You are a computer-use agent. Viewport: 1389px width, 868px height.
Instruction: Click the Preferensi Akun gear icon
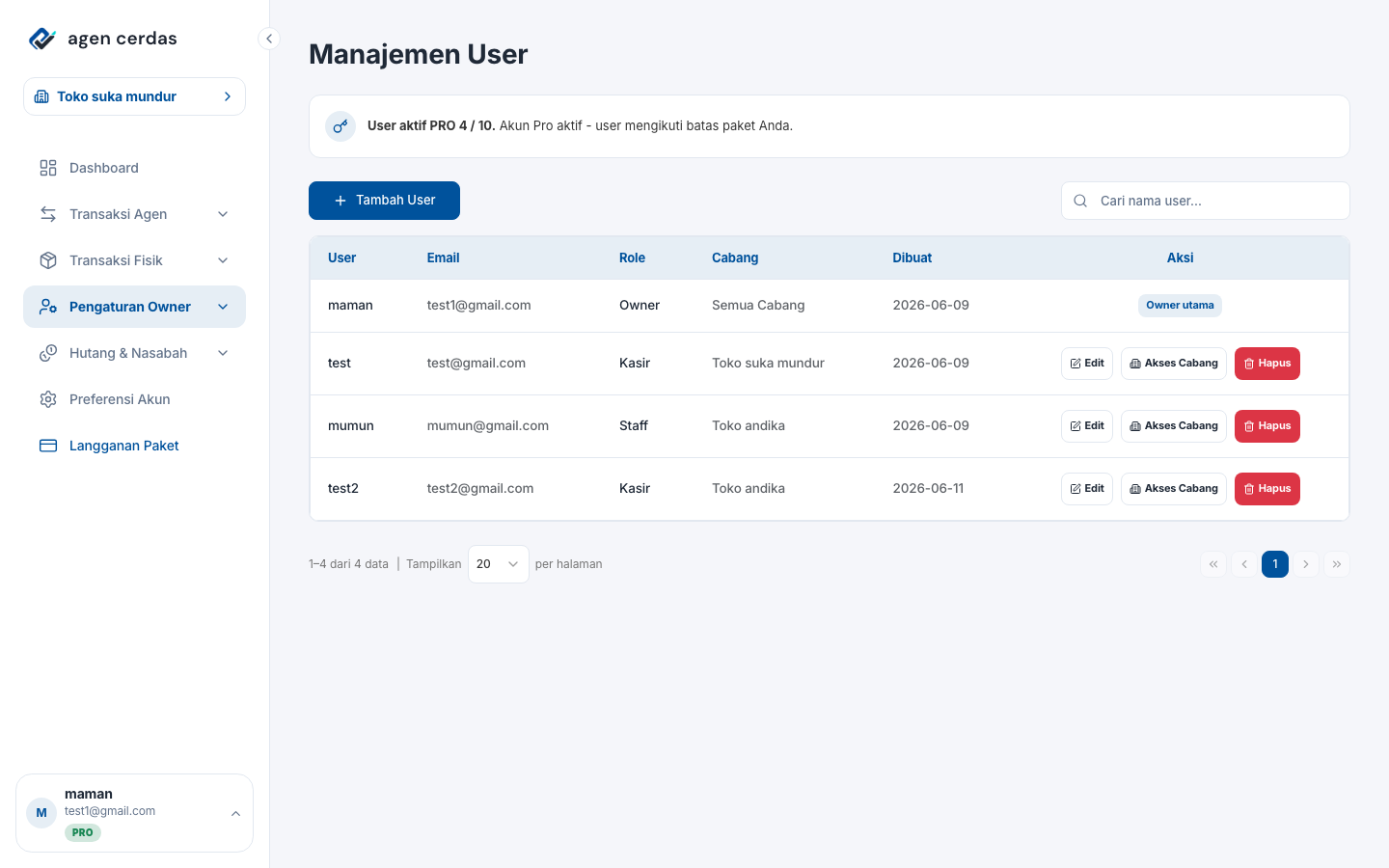(x=48, y=399)
